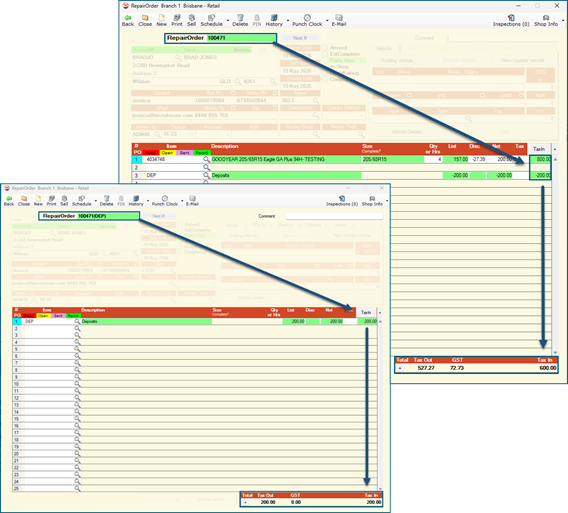Open the Print icon in upper toolbar
The height and width of the screenshot is (513, 568).
pos(177,20)
